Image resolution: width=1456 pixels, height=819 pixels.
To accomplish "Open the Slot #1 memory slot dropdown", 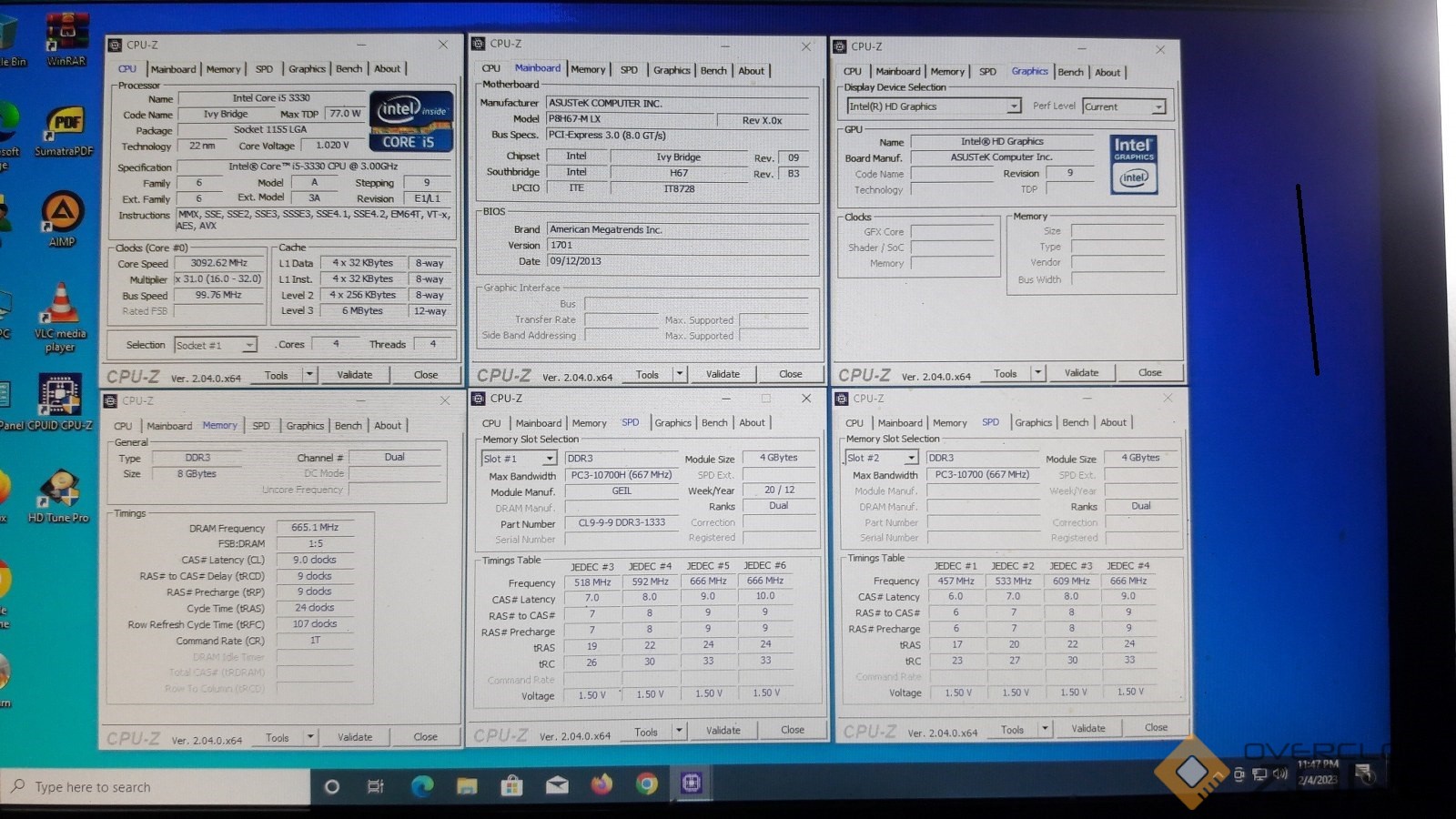I will point(549,459).
